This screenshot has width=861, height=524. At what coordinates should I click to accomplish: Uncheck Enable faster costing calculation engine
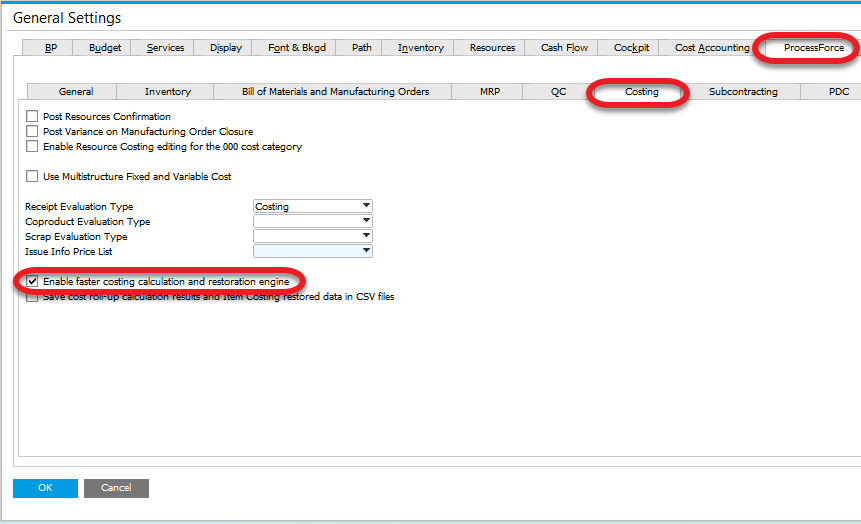click(x=33, y=282)
